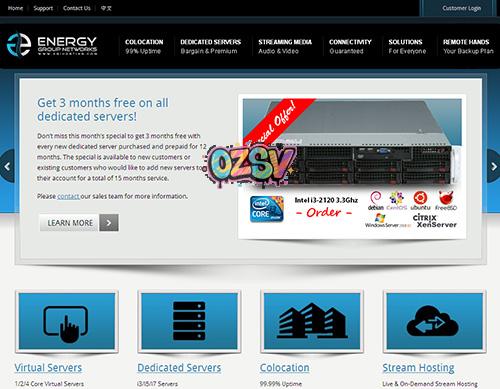This screenshot has height=389, width=500.
Task: Click the Windows Server logo
Action: coord(388,221)
